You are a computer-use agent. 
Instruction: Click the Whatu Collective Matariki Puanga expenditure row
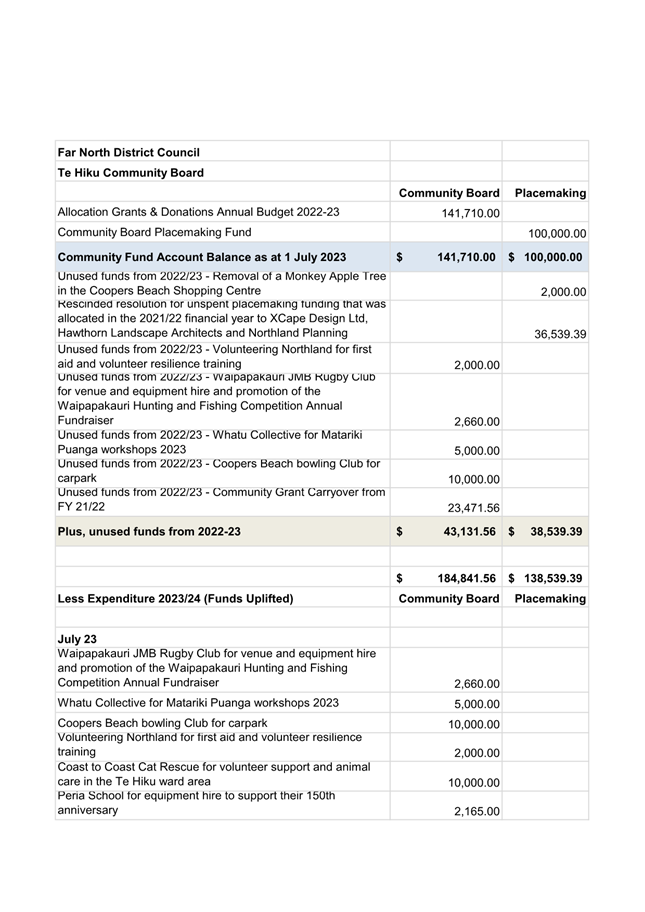pos(322,703)
